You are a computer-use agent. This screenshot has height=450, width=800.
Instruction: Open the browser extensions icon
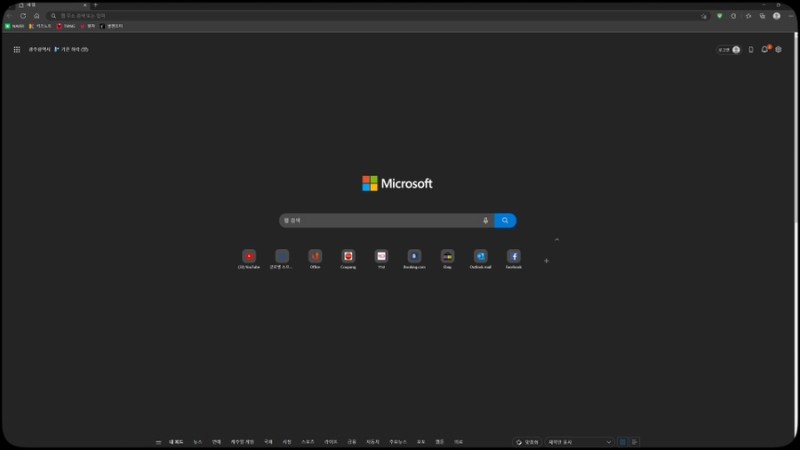[x=734, y=16]
